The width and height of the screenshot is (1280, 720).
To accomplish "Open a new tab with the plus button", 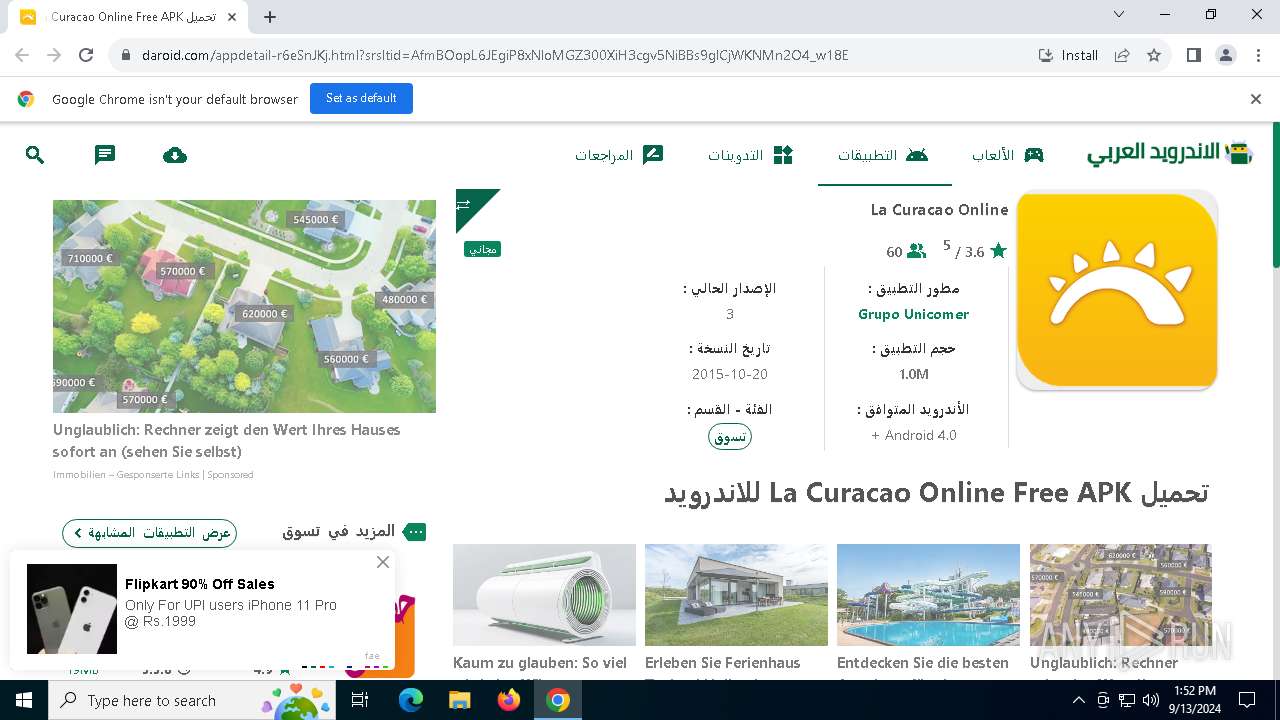I will click(270, 17).
